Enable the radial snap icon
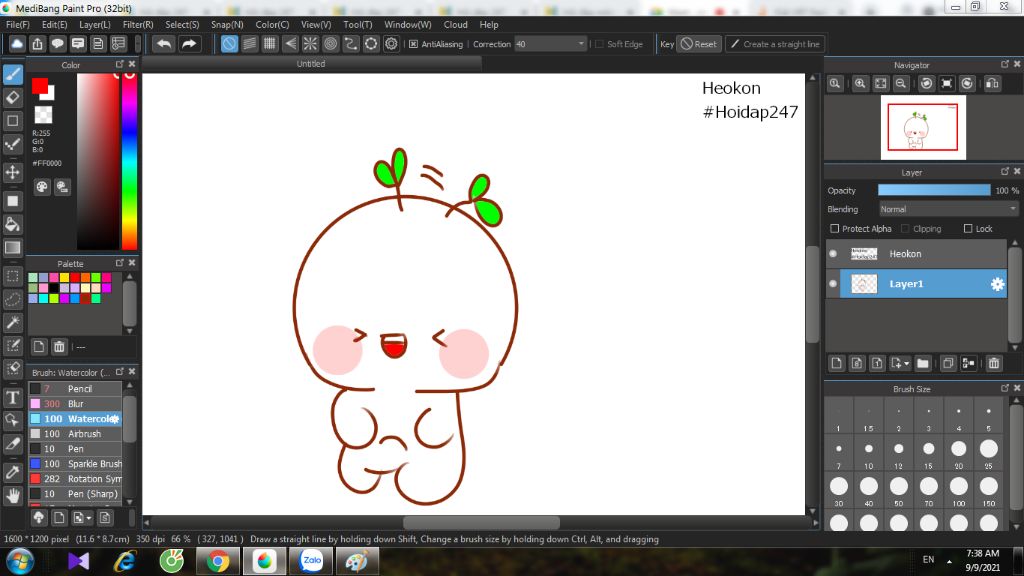Viewport: 1024px width, 576px height. 310,44
